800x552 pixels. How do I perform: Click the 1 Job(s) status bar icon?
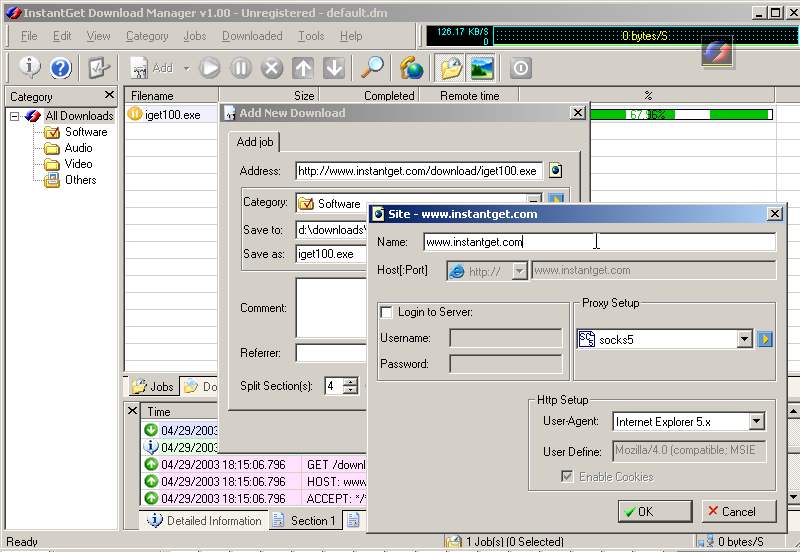454,542
